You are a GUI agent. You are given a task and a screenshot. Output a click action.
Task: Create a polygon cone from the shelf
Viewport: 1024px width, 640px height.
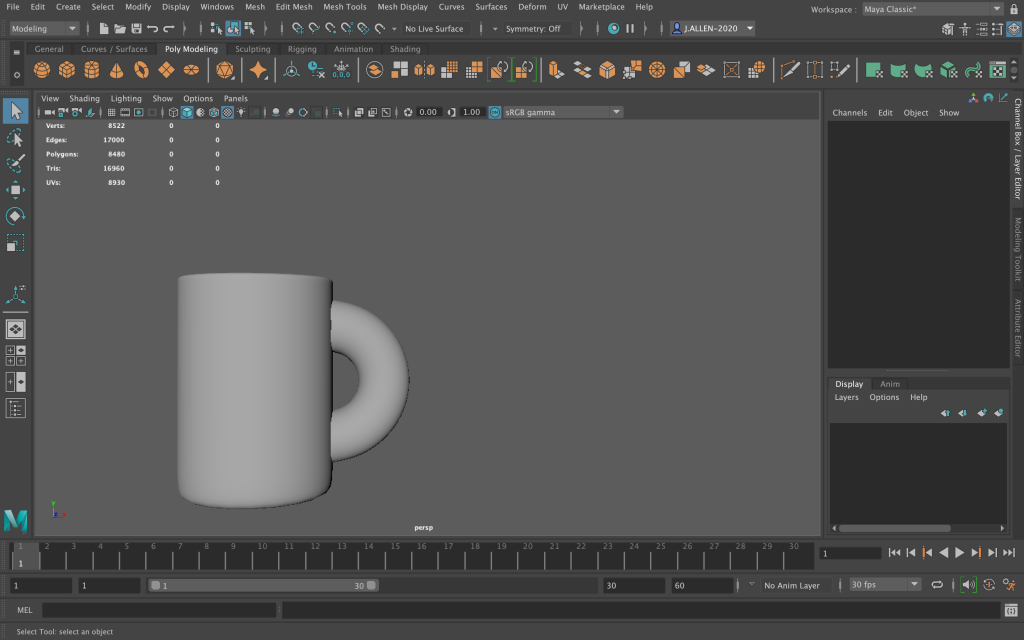click(117, 70)
